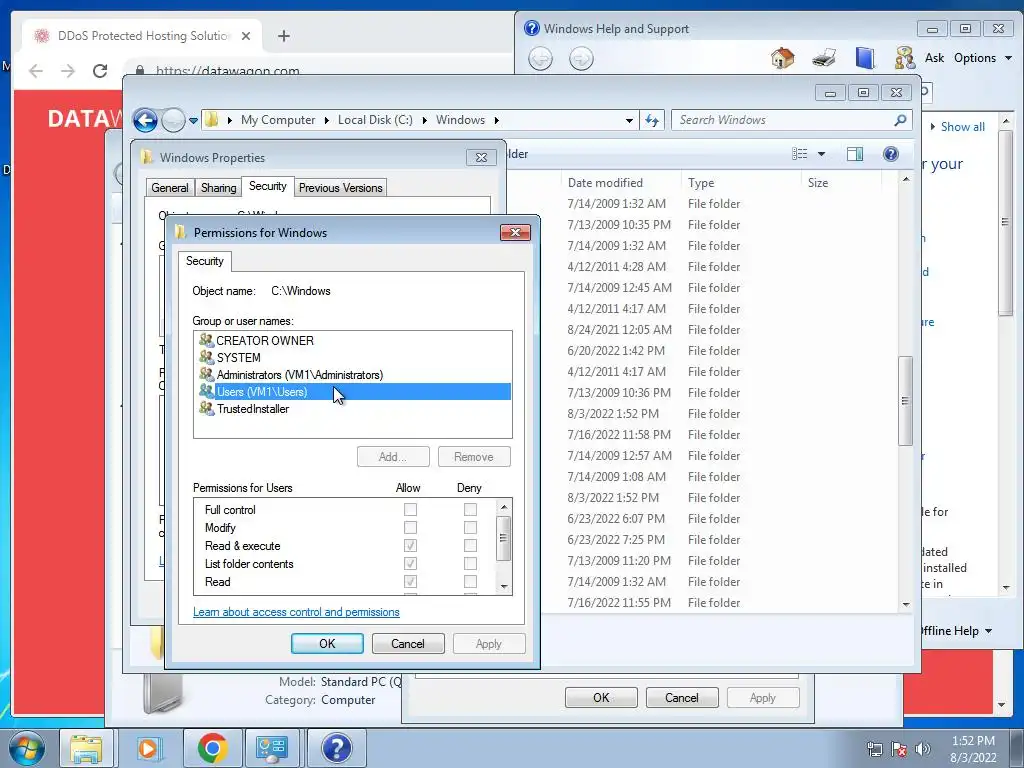Toggle Read & execute Allow checkbox
This screenshot has height=768, width=1024.
410,546
